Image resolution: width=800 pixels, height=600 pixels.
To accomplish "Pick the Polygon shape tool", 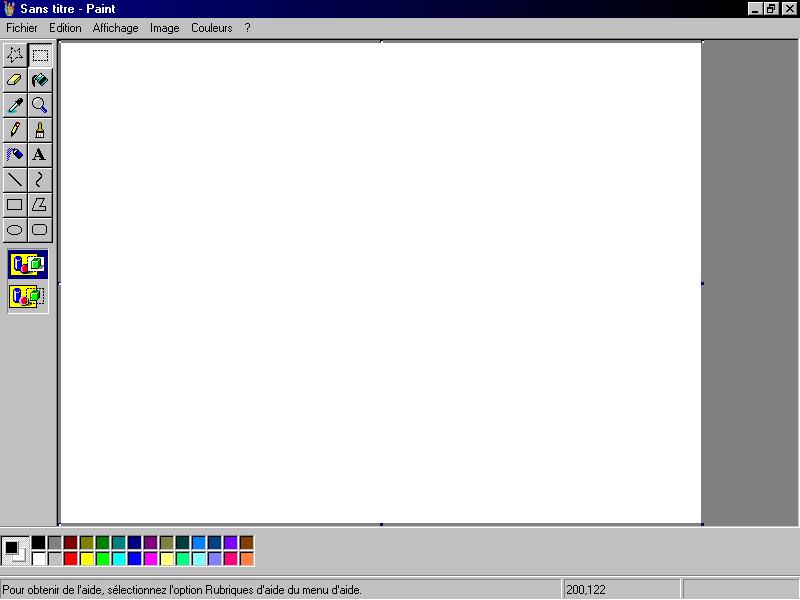I will (40, 205).
